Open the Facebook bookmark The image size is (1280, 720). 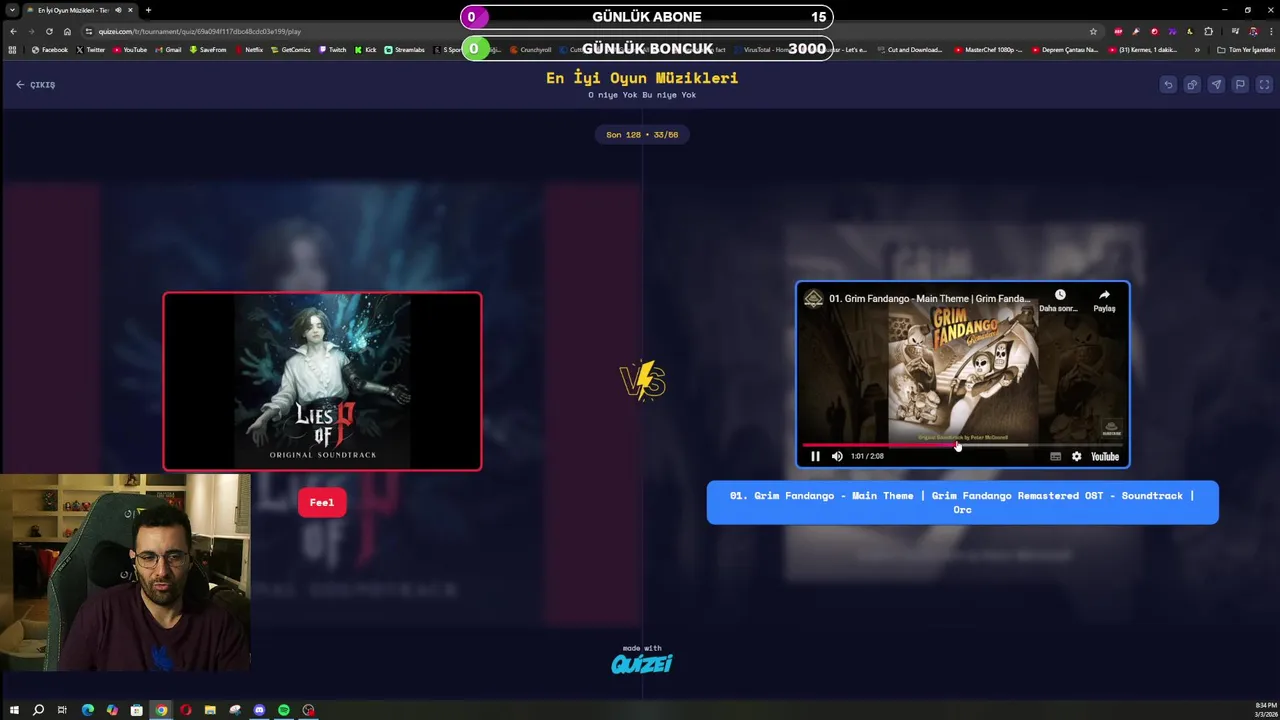click(50, 50)
